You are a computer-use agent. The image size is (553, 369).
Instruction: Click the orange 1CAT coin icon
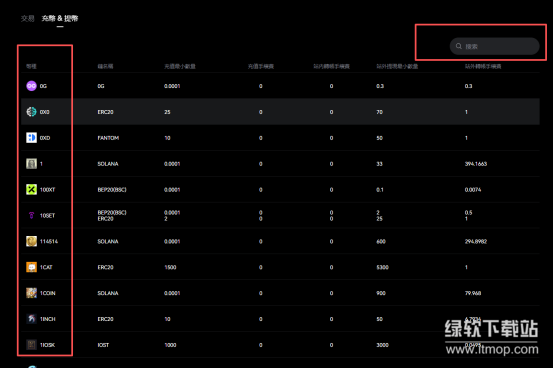[31, 267]
